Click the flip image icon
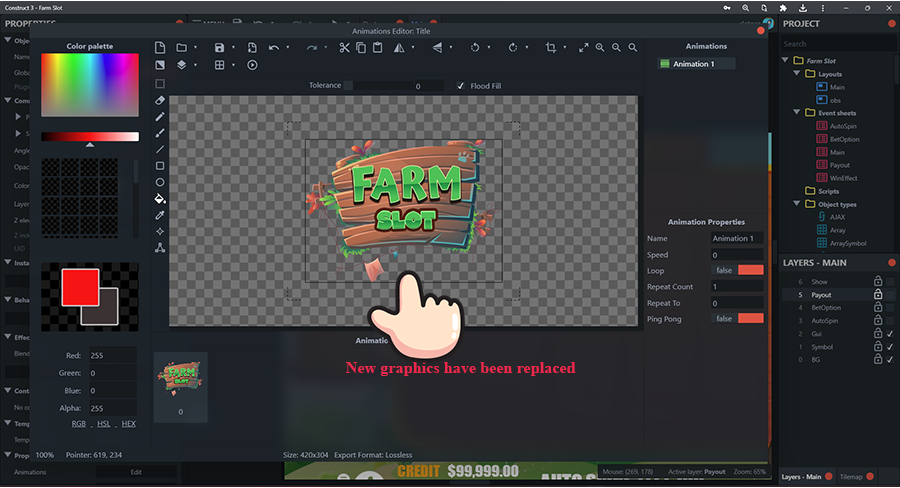The height and width of the screenshot is (488, 900). click(437, 48)
